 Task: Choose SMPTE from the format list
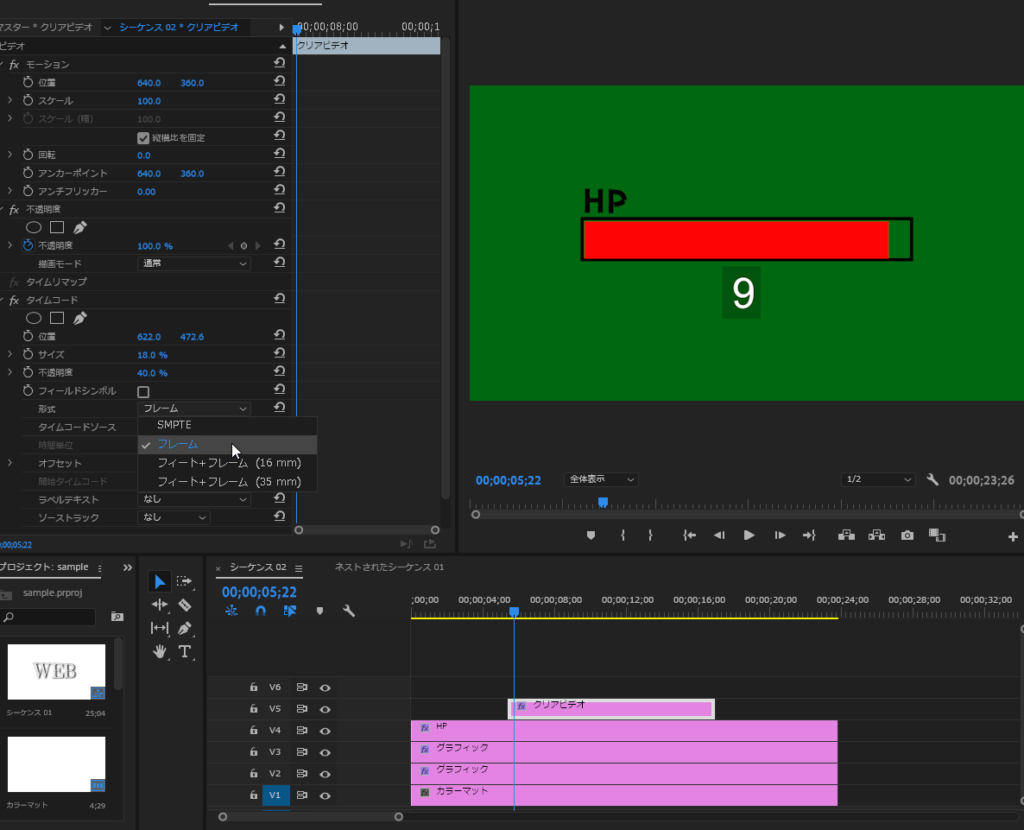pos(174,425)
